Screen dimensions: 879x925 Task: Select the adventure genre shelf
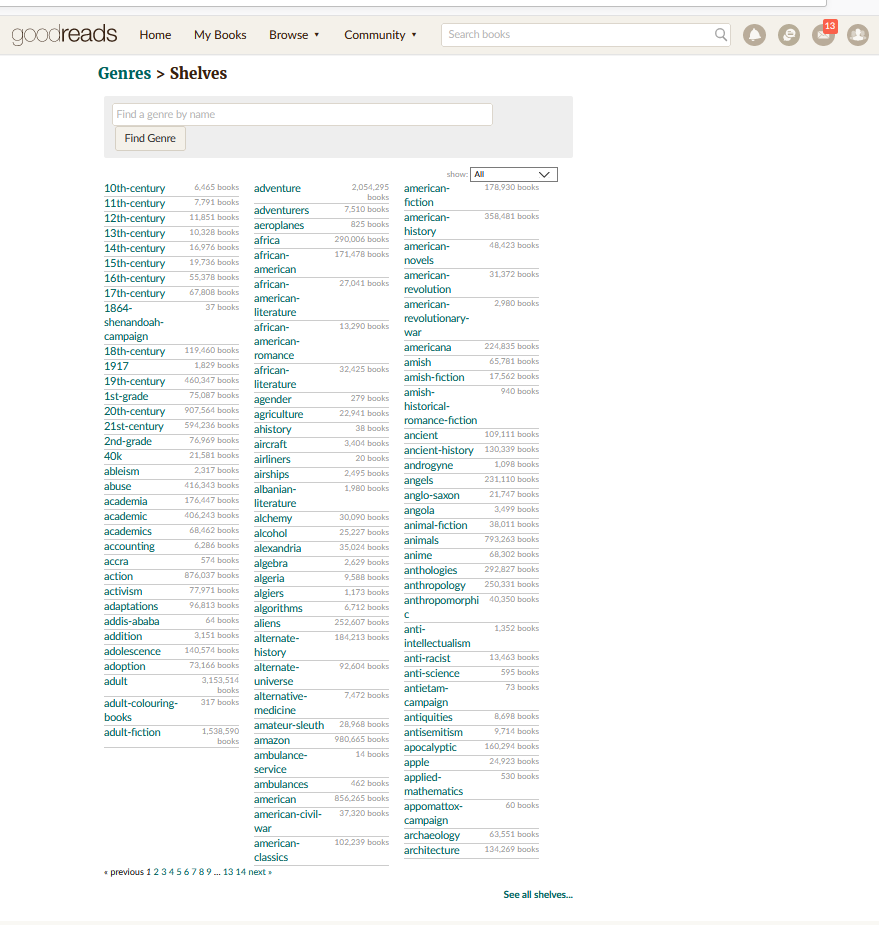(277, 188)
